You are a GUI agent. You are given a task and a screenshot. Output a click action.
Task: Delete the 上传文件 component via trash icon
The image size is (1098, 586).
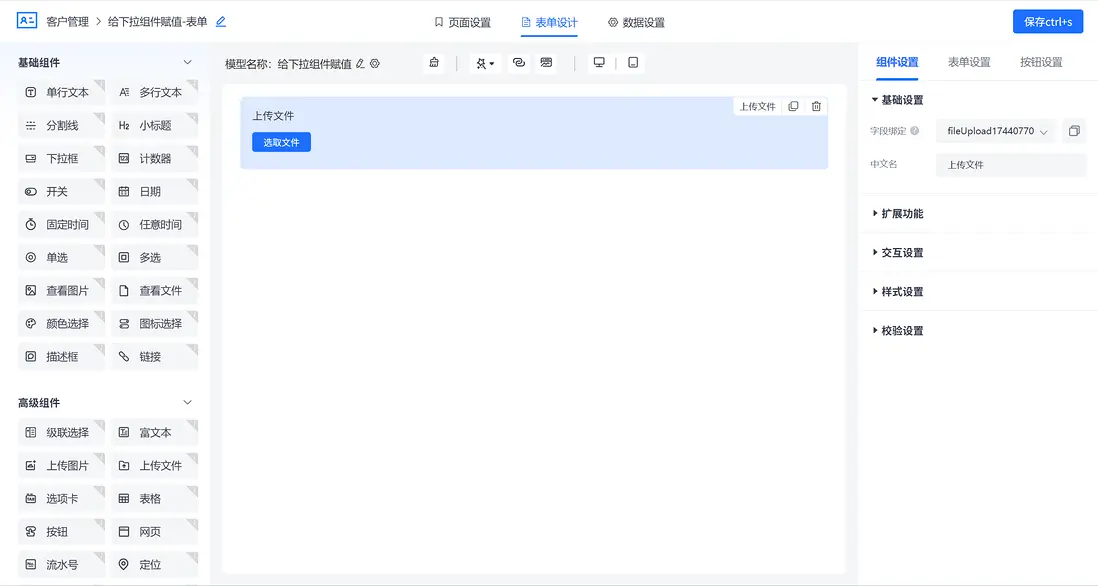816,105
